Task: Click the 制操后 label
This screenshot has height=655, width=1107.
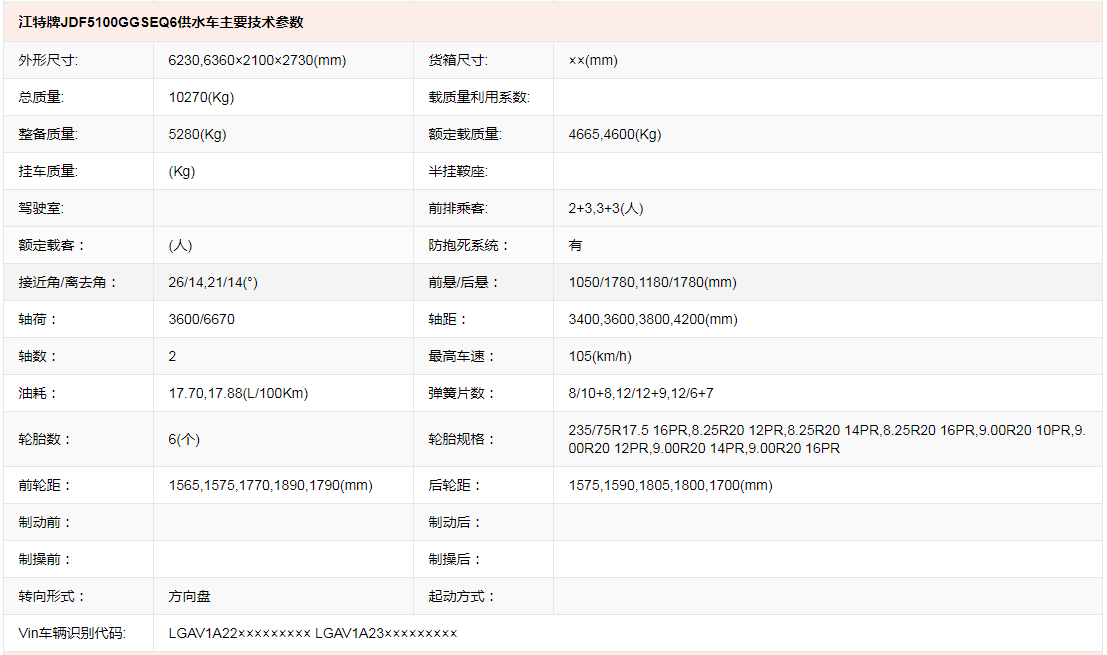Action: (x=455, y=560)
